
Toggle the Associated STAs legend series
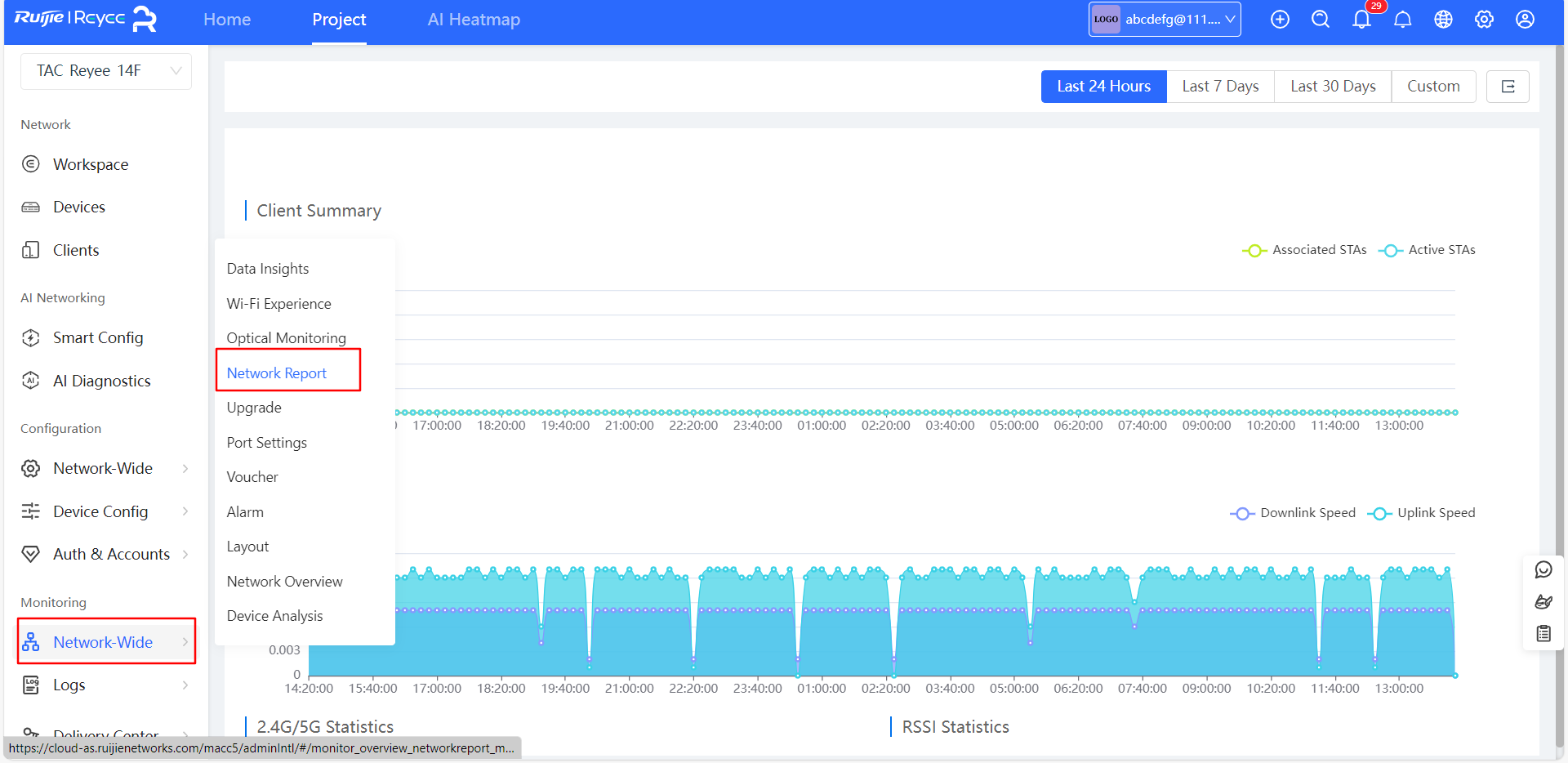tap(1304, 250)
